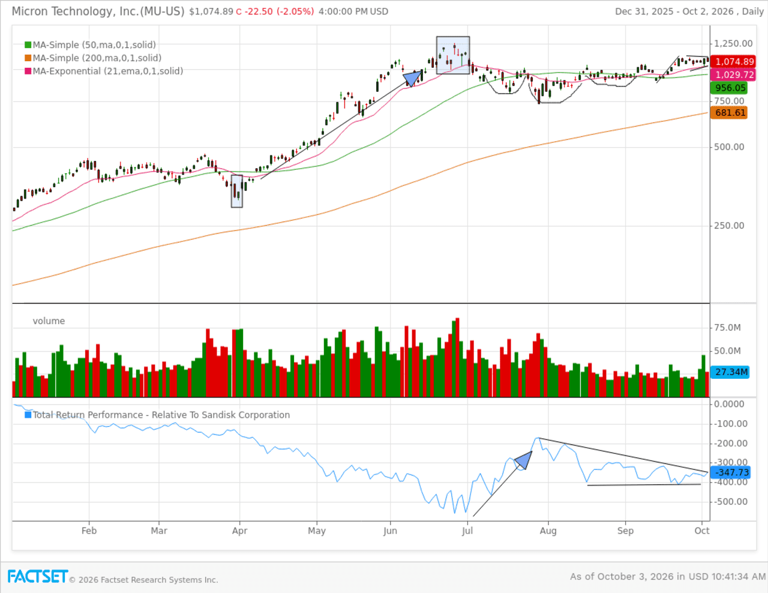
Task: Click the pink 21 EMA legend swatch
Action: coord(28,71)
